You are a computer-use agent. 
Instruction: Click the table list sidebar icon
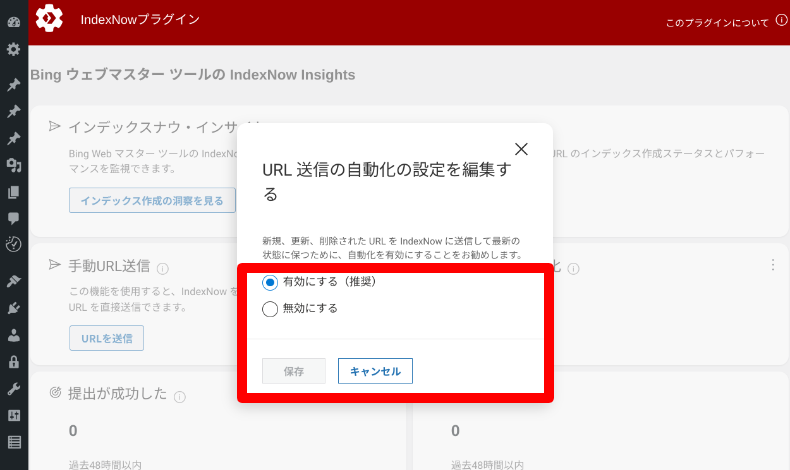(14, 442)
